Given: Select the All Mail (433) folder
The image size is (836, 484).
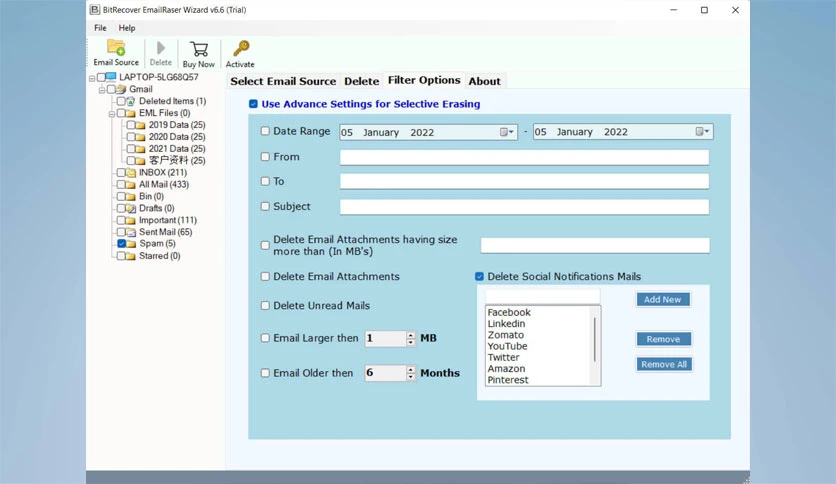Looking at the screenshot, I should click(164, 184).
